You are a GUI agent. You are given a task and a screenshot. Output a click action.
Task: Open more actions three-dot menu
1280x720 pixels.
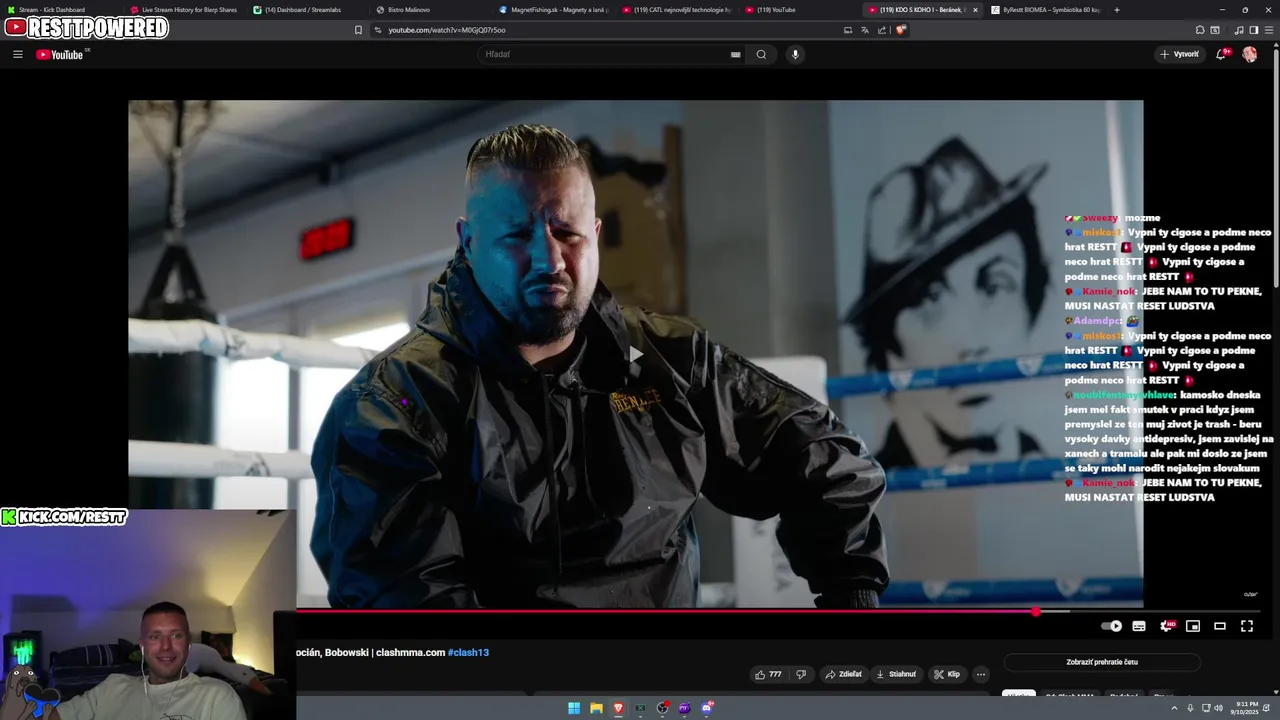981,674
